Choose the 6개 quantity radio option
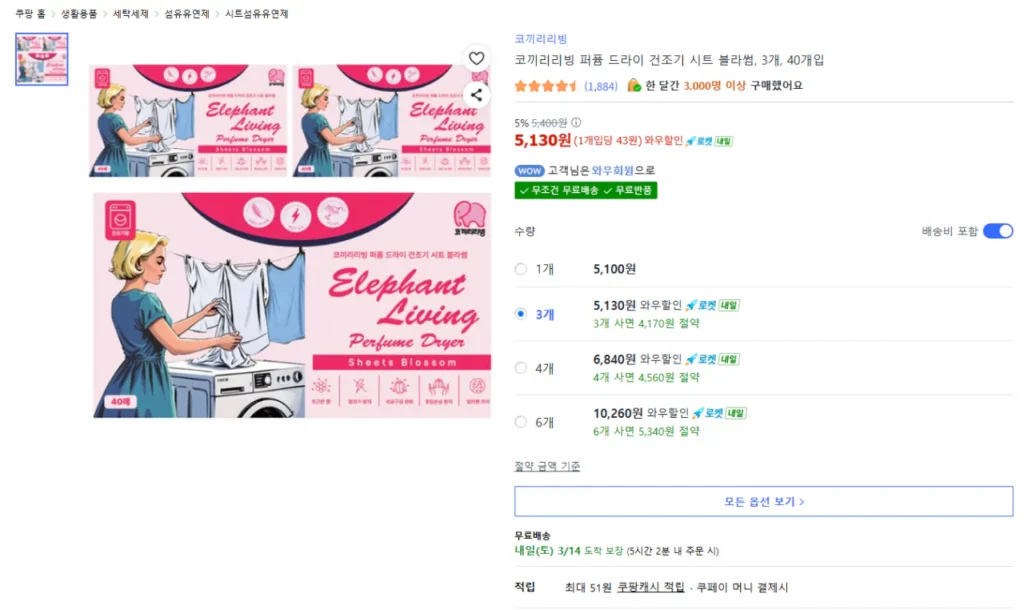This screenshot has height=610, width=1024. [520, 422]
